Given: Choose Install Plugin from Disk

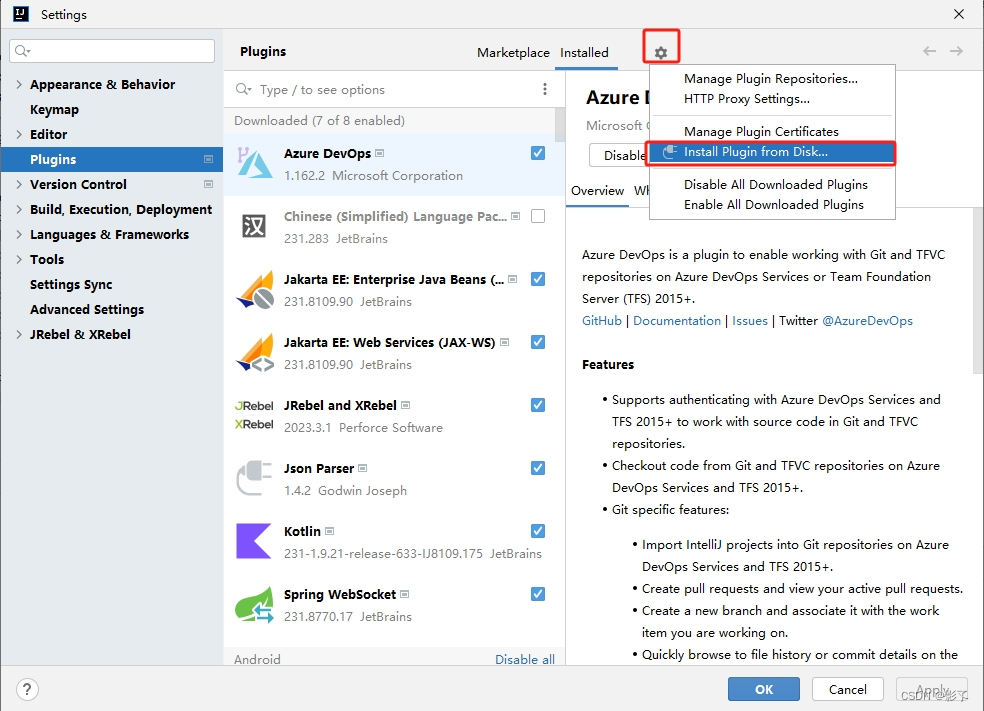Looking at the screenshot, I should click(772, 151).
